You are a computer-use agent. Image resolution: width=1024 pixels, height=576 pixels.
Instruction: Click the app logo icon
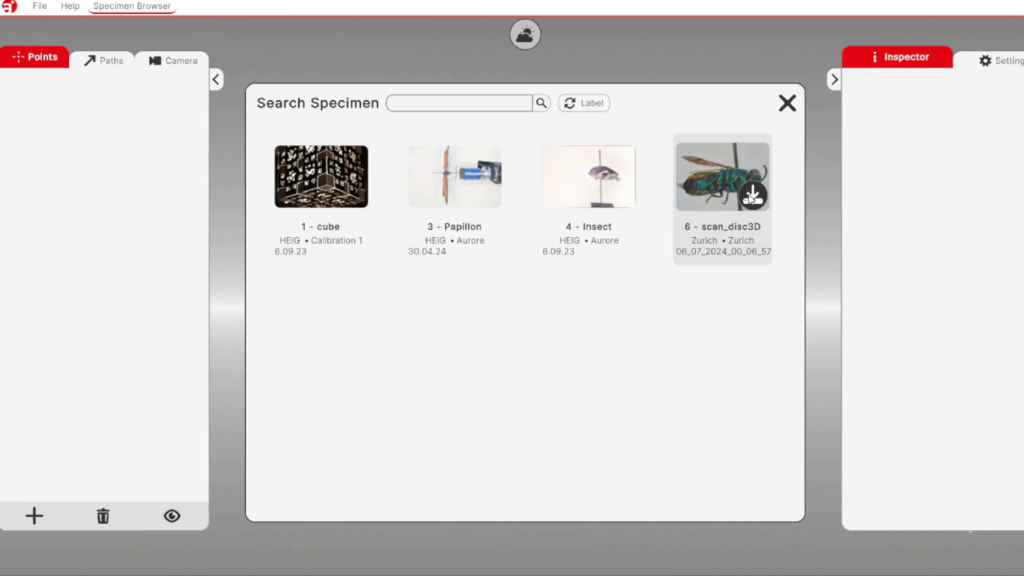9,7
